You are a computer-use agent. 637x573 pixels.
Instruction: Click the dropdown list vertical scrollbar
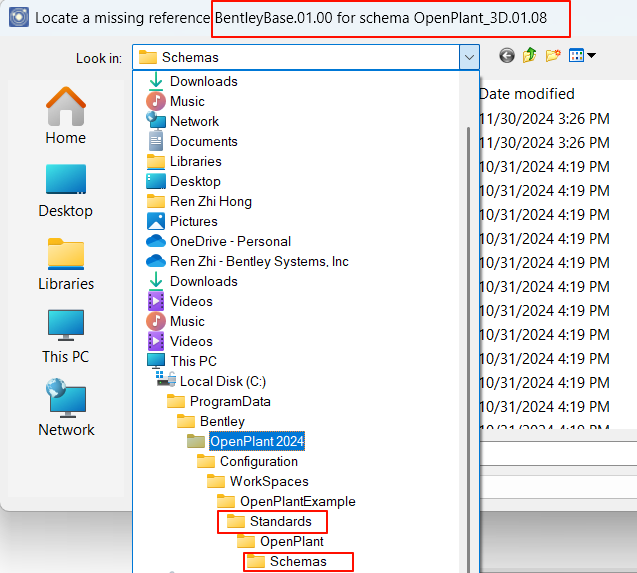coord(468,349)
